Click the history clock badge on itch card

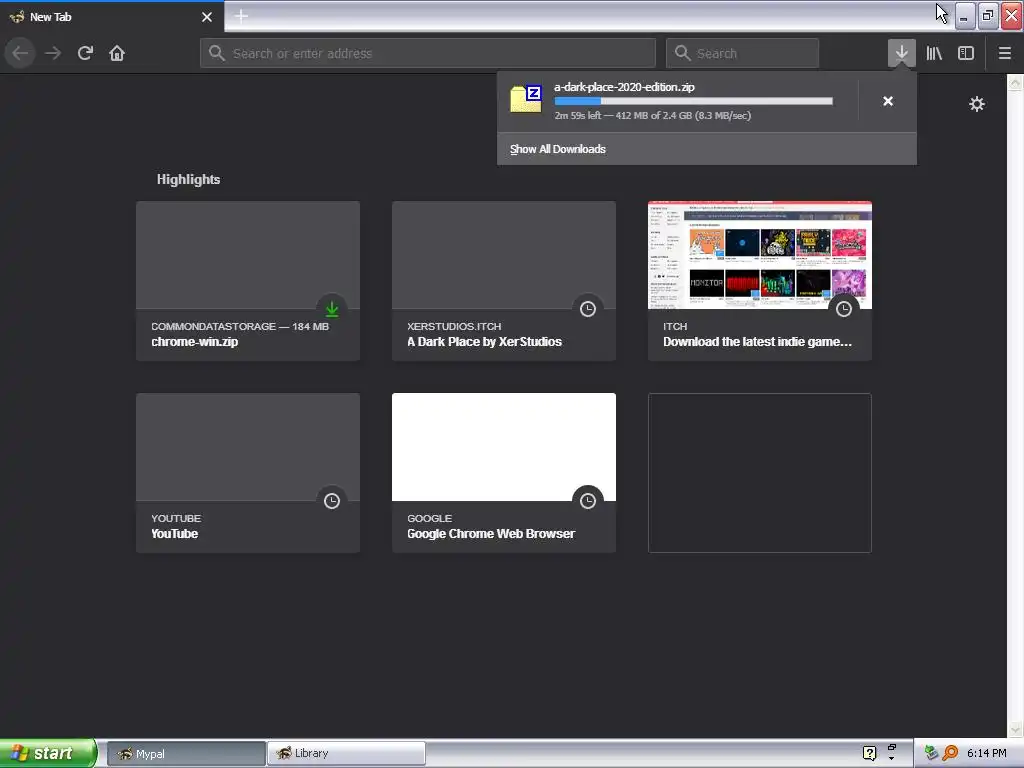pyautogui.click(x=844, y=309)
